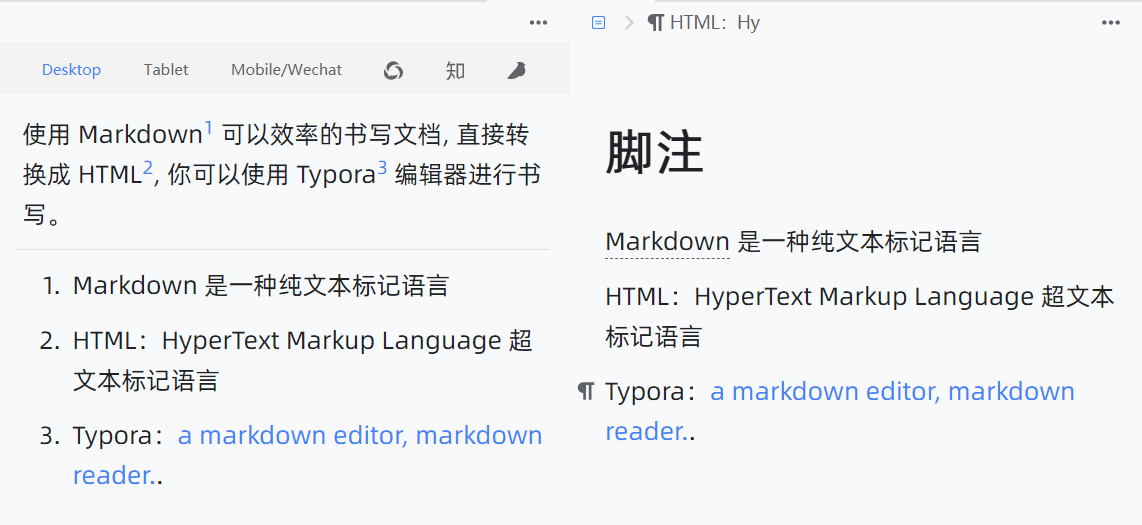Switch to the Desktop preview tab
The width and height of the screenshot is (1142, 525).
pyautogui.click(x=71, y=70)
